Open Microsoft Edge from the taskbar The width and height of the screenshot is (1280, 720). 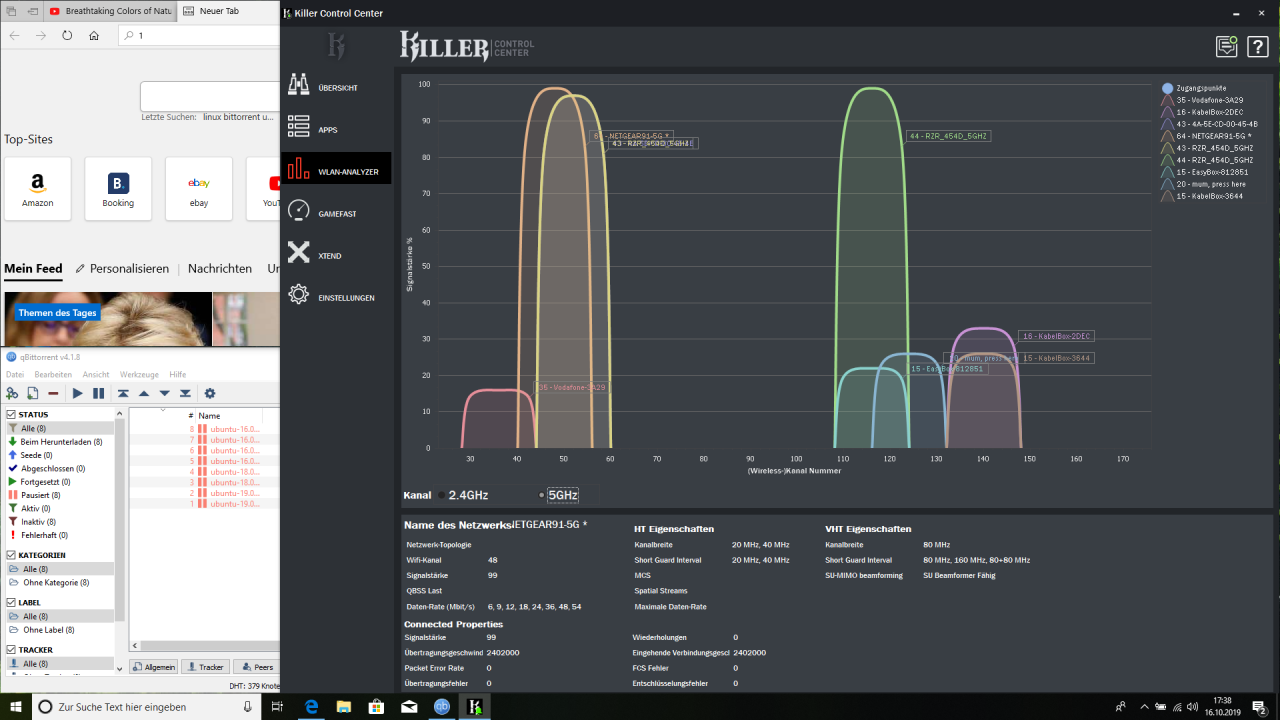[x=311, y=706]
